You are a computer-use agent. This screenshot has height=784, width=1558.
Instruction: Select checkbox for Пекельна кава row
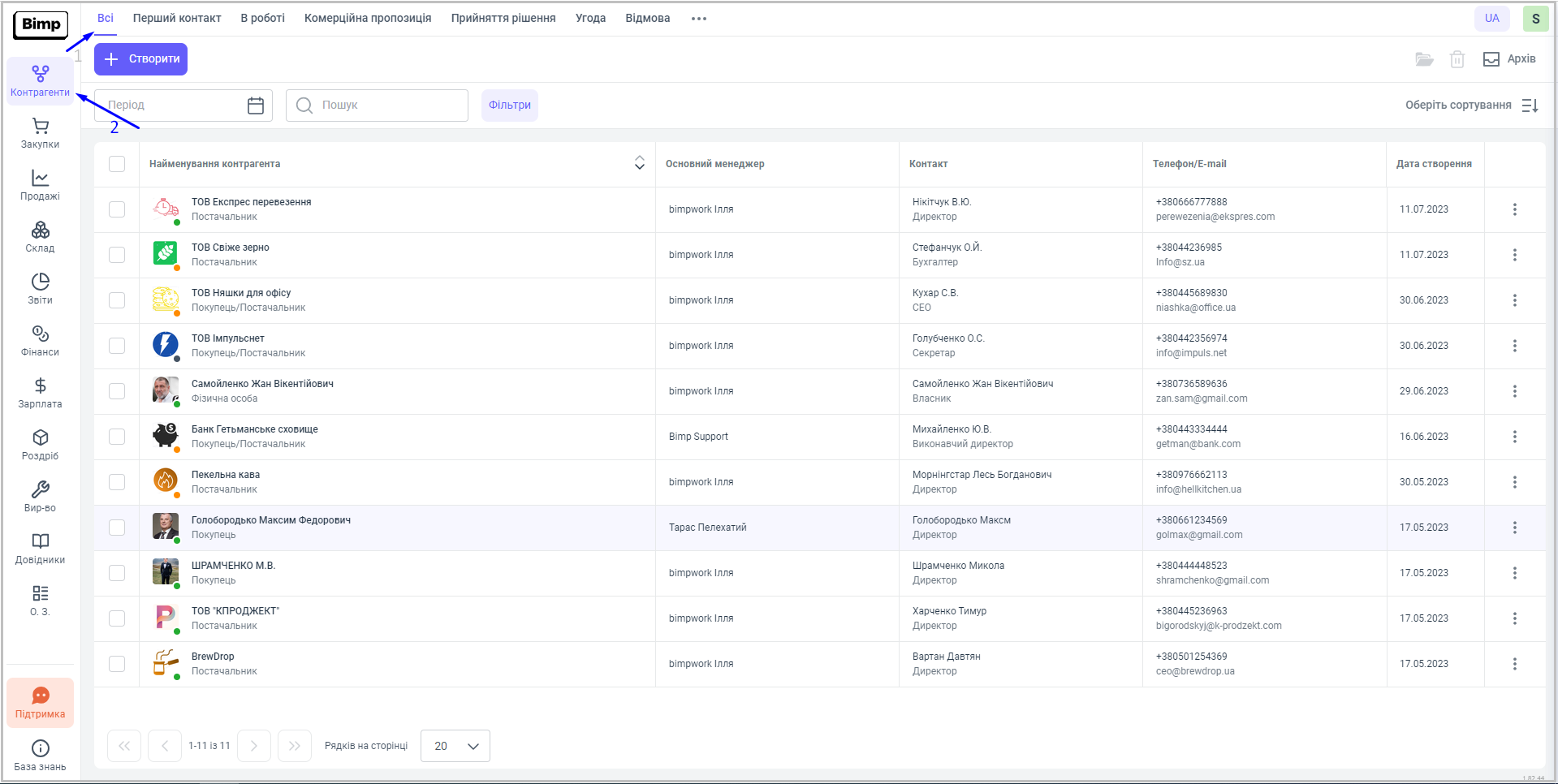117,482
